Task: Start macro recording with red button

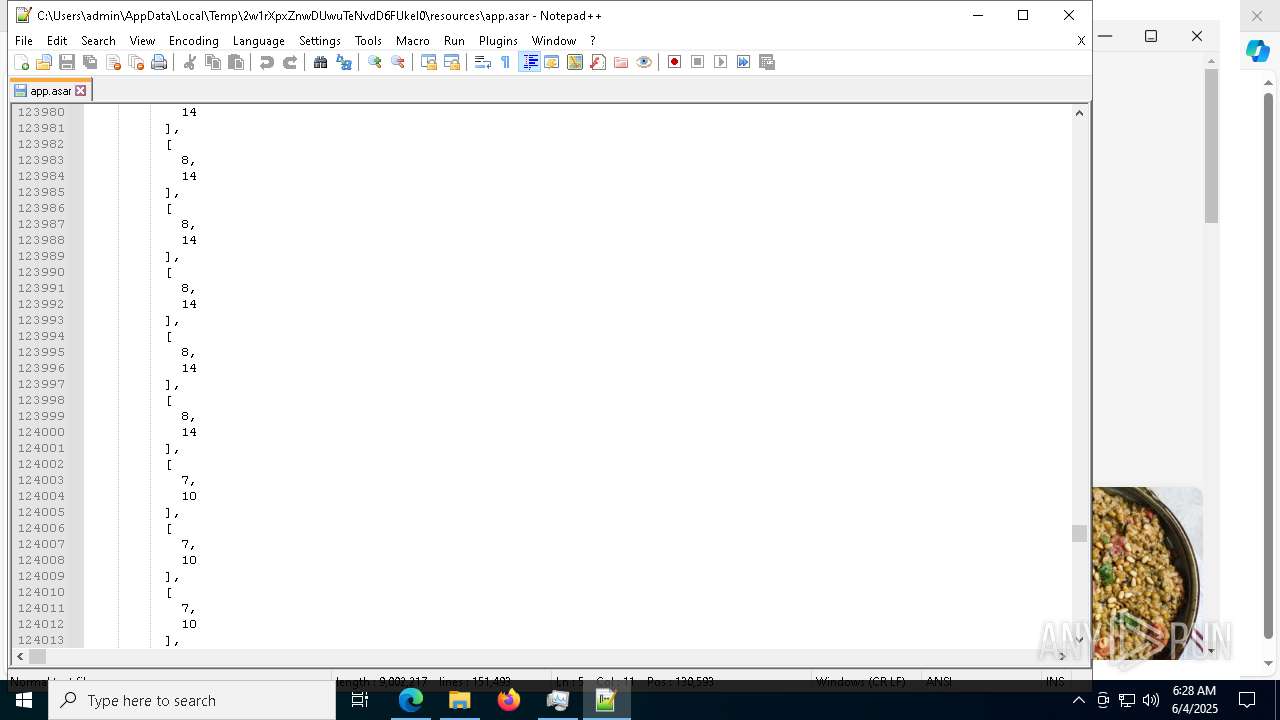Action: click(x=675, y=62)
